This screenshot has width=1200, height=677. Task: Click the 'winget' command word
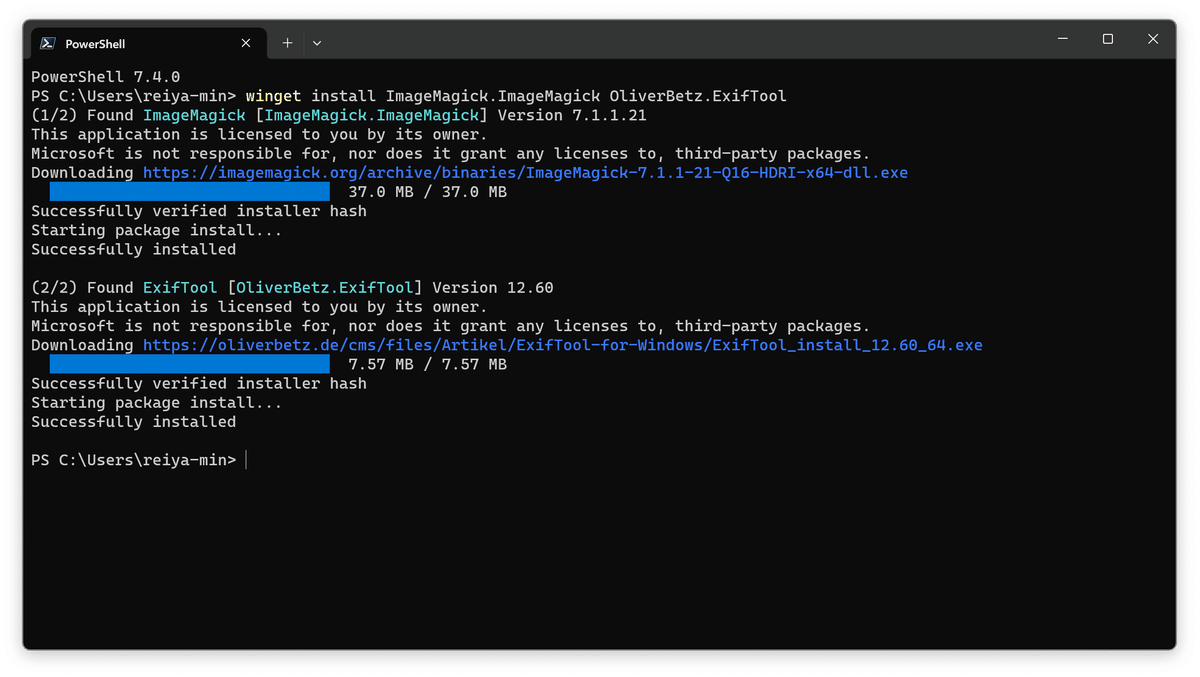click(274, 96)
